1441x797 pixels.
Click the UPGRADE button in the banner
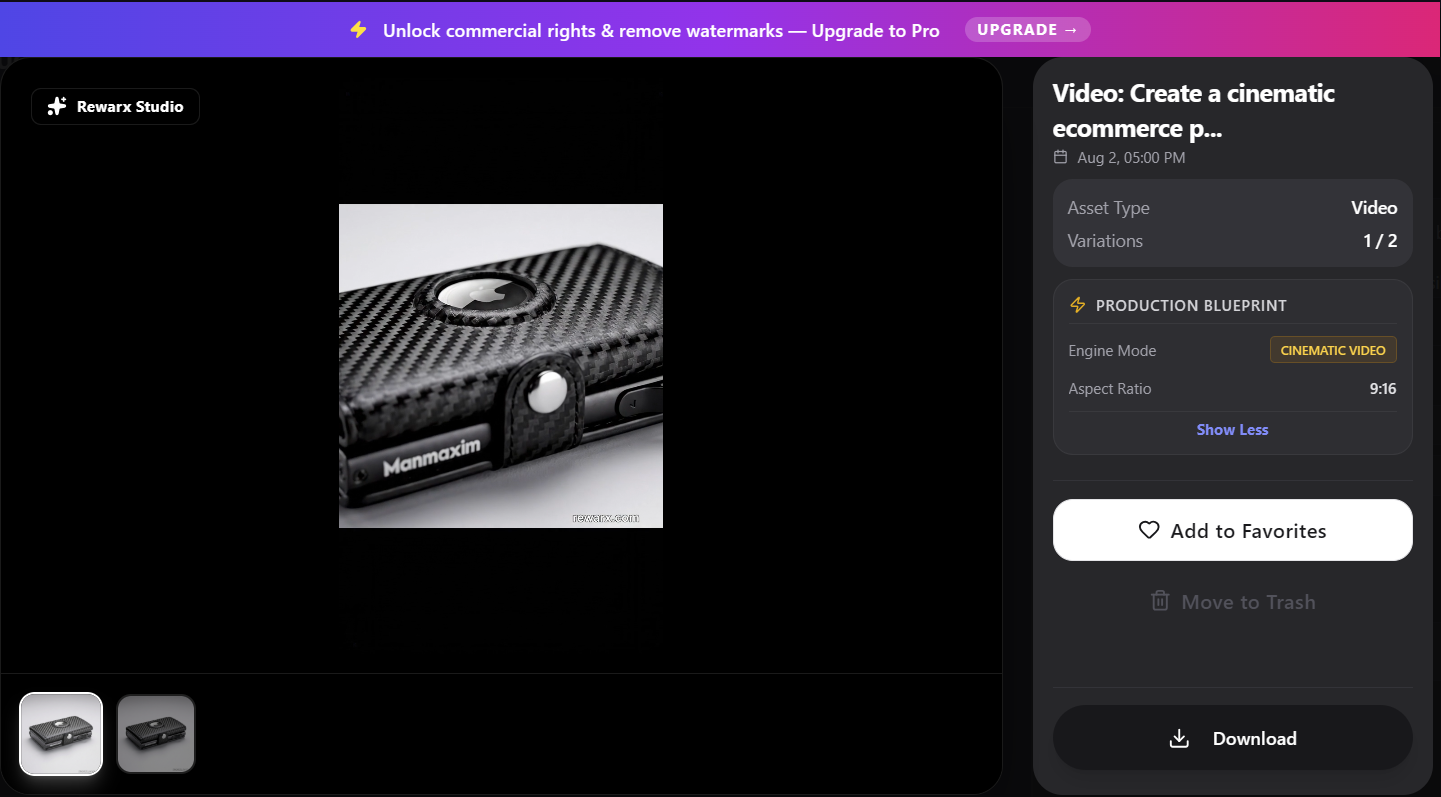[x=1027, y=30]
